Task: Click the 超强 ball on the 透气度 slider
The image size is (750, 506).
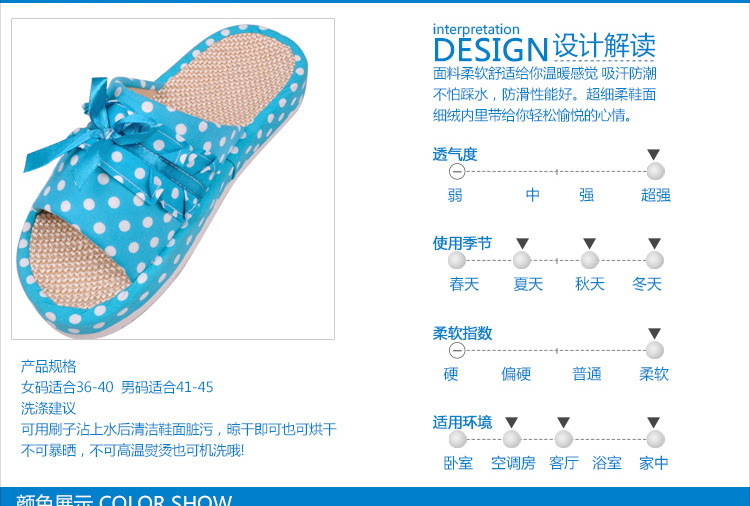Action: tap(655, 171)
